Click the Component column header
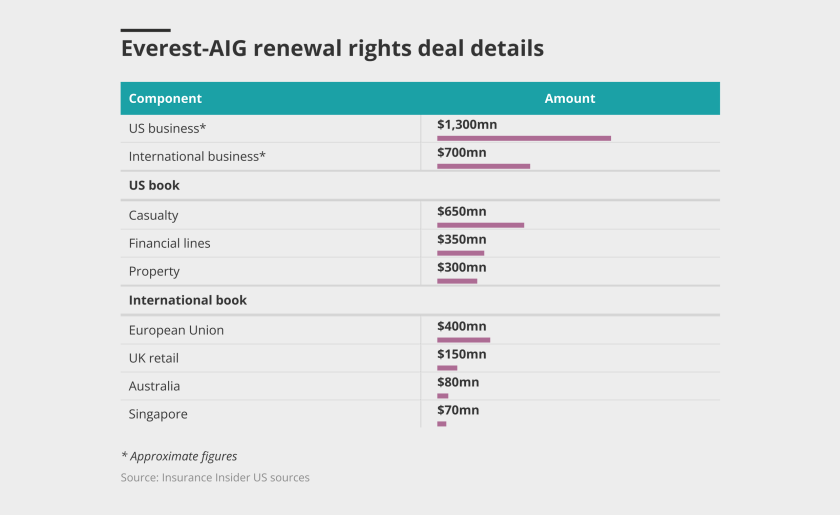This screenshot has height=515, width=840. point(165,98)
